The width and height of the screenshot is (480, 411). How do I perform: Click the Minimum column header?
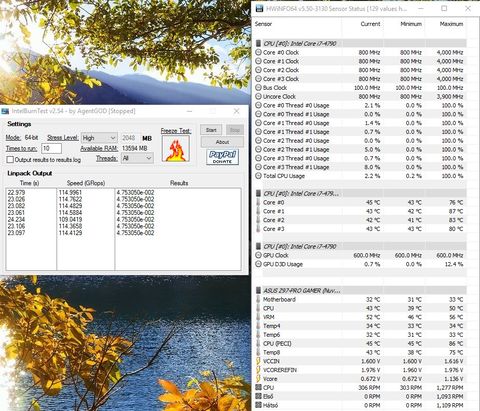411,24
